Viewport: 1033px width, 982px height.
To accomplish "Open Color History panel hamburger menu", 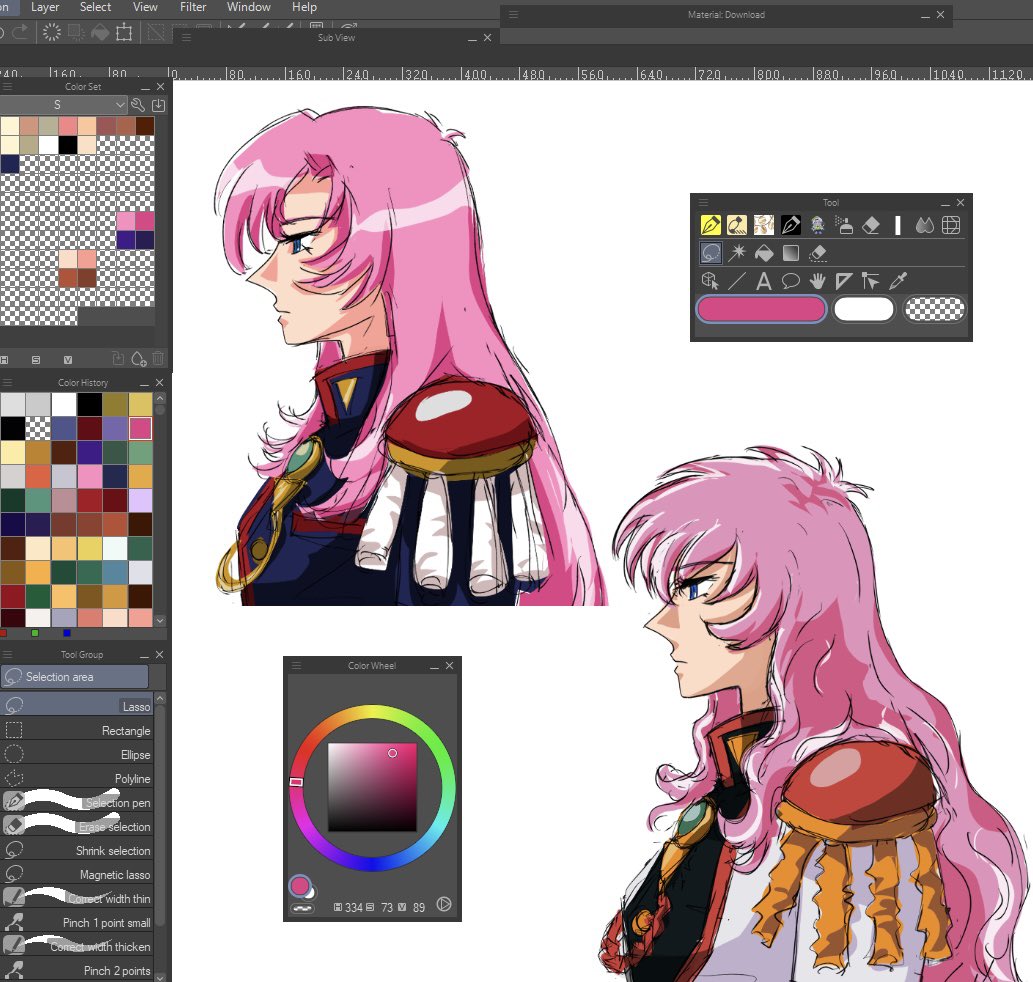I will pos(7,382).
